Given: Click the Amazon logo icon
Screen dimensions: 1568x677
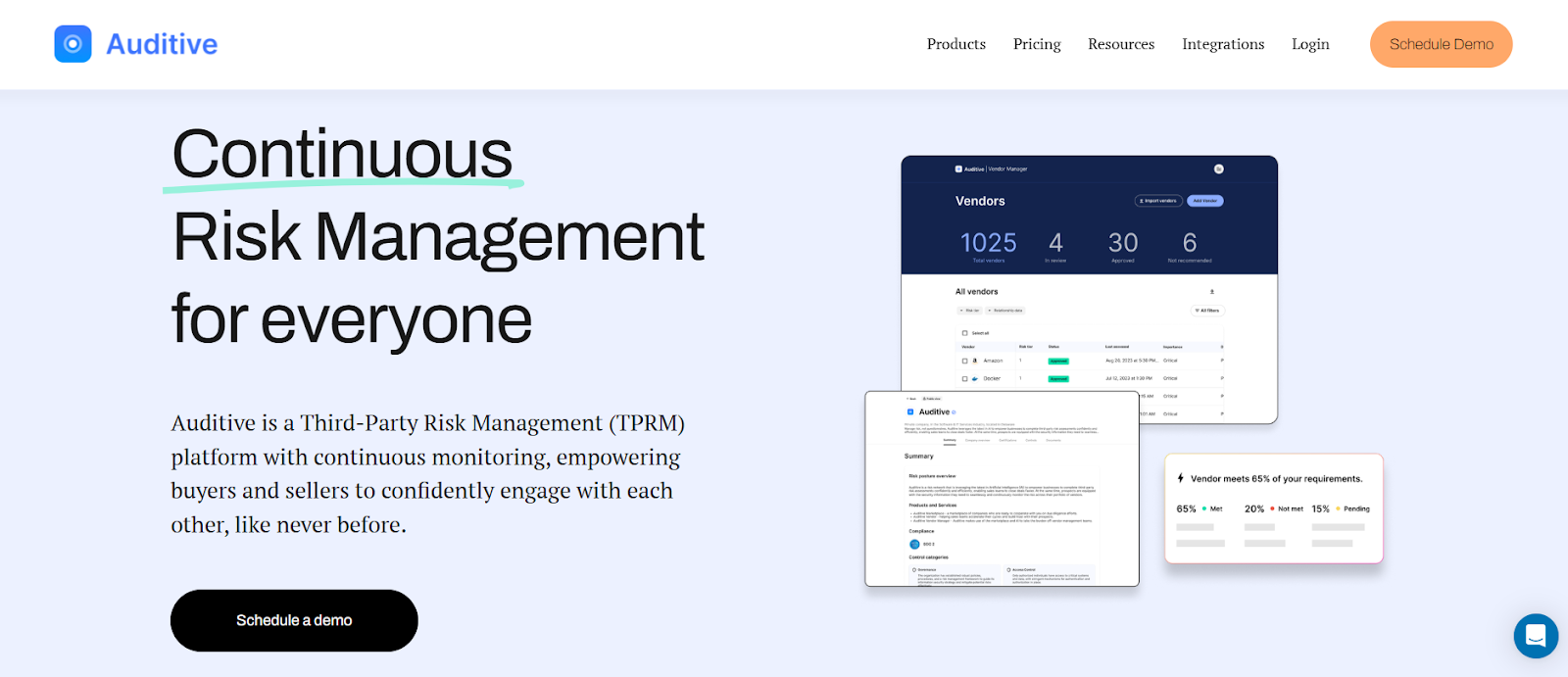Looking at the screenshot, I should (x=974, y=361).
